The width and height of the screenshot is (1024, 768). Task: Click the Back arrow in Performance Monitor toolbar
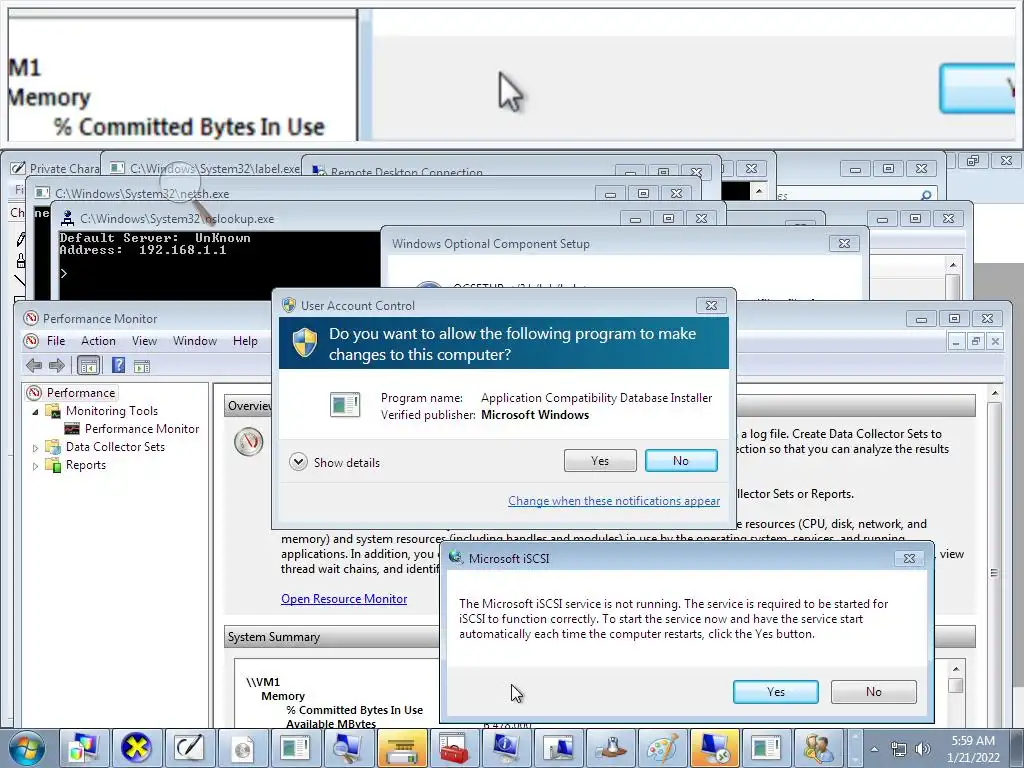(34, 366)
